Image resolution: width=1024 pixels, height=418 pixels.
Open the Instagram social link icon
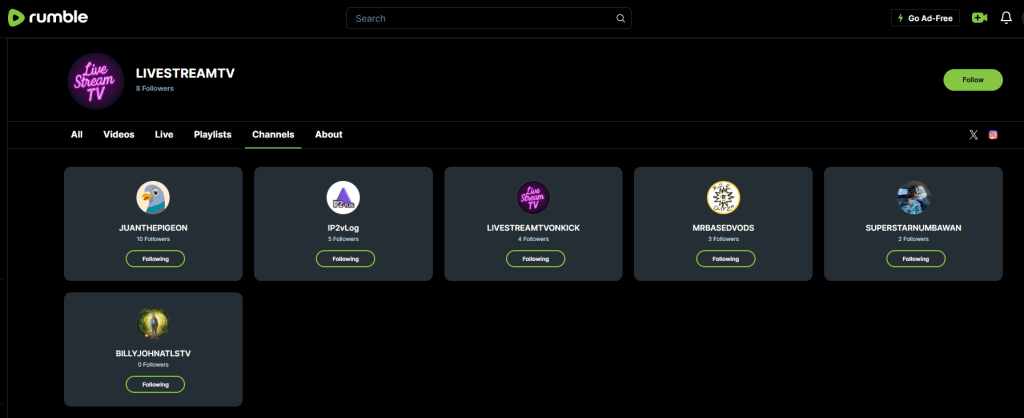(x=993, y=135)
